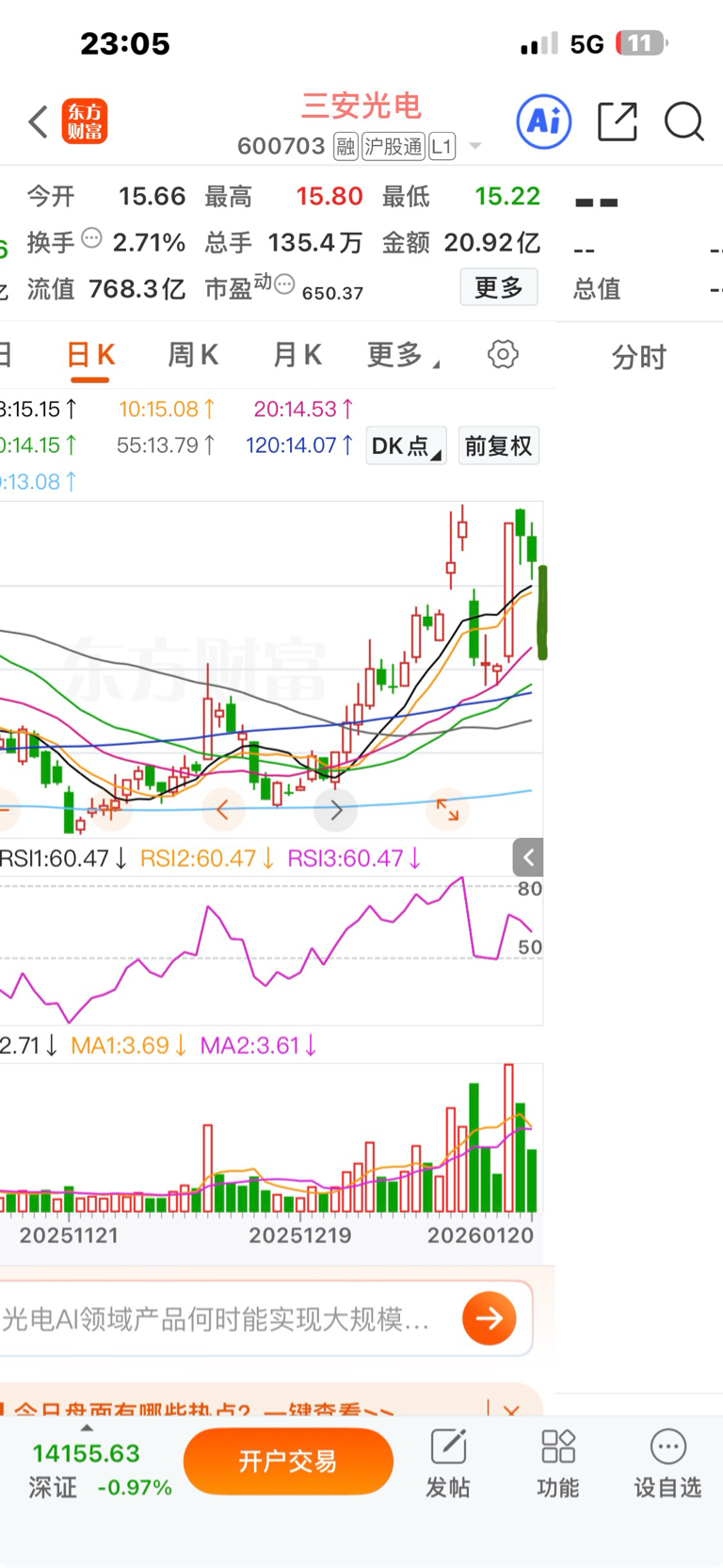Open the DK点 dropdown
The image size is (723, 1568).
[406, 445]
